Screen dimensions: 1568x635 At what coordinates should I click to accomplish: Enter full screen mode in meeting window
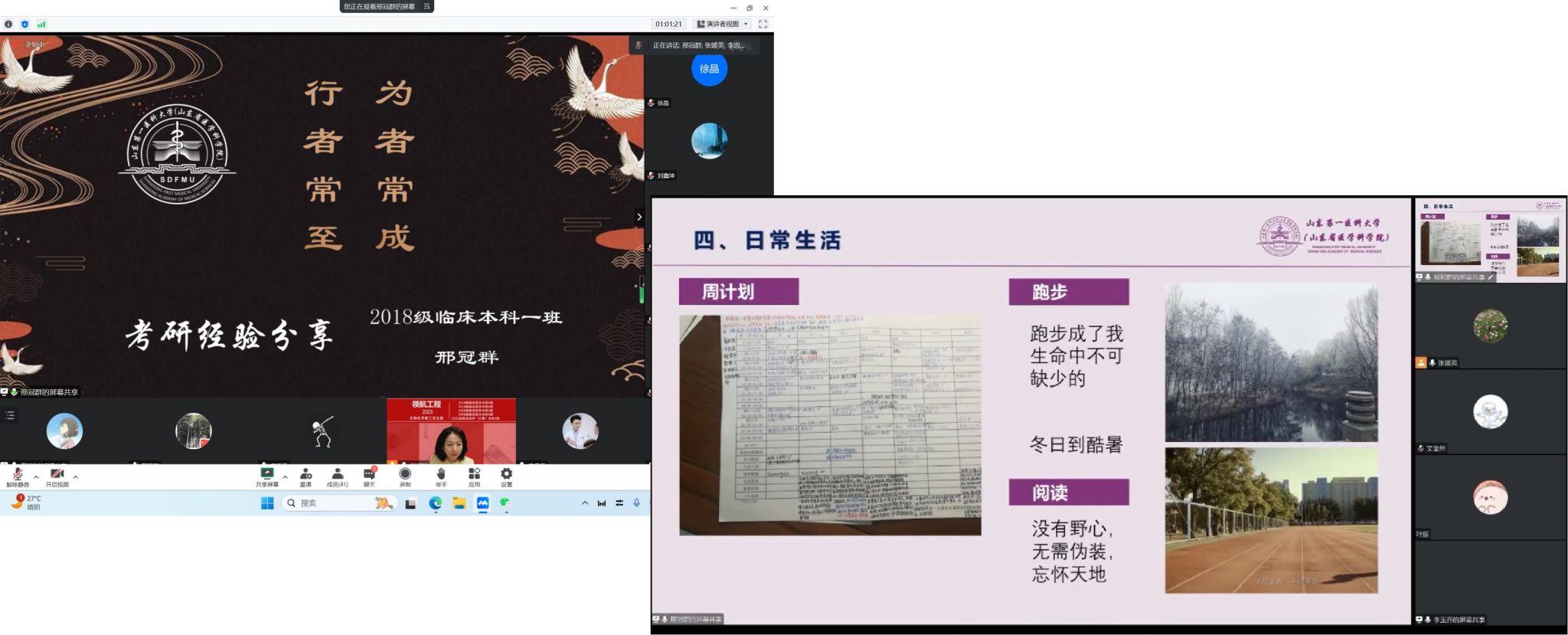763,24
